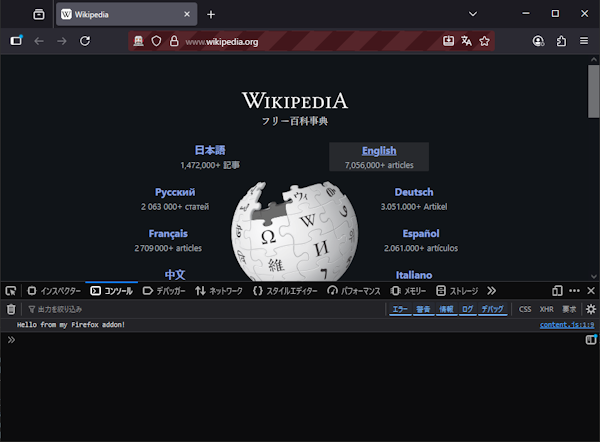The image size is (600, 442).
Task: Open the DevTools three-dot options menu
Action: point(574,291)
